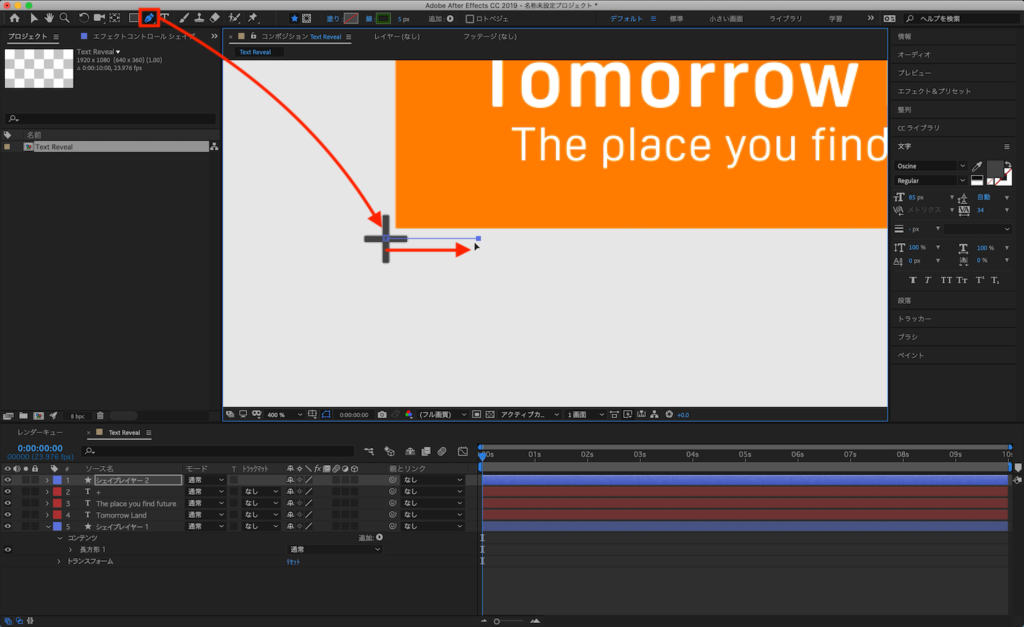Select the Hand tool
The width and height of the screenshot is (1024, 627).
point(49,18)
